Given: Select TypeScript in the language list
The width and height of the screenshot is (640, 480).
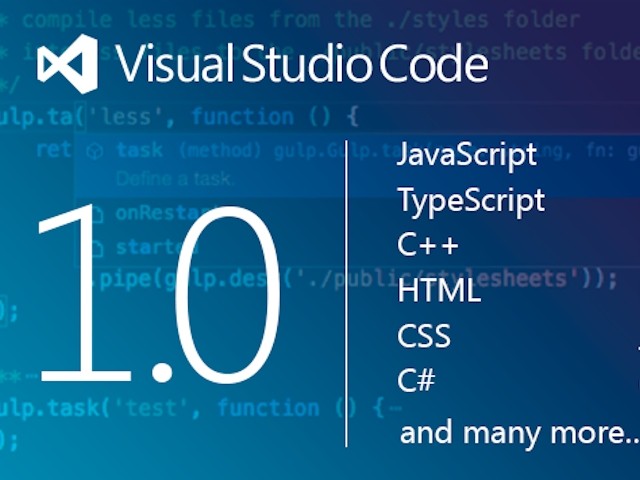Looking at the screenshot, I should coord(471,200).
